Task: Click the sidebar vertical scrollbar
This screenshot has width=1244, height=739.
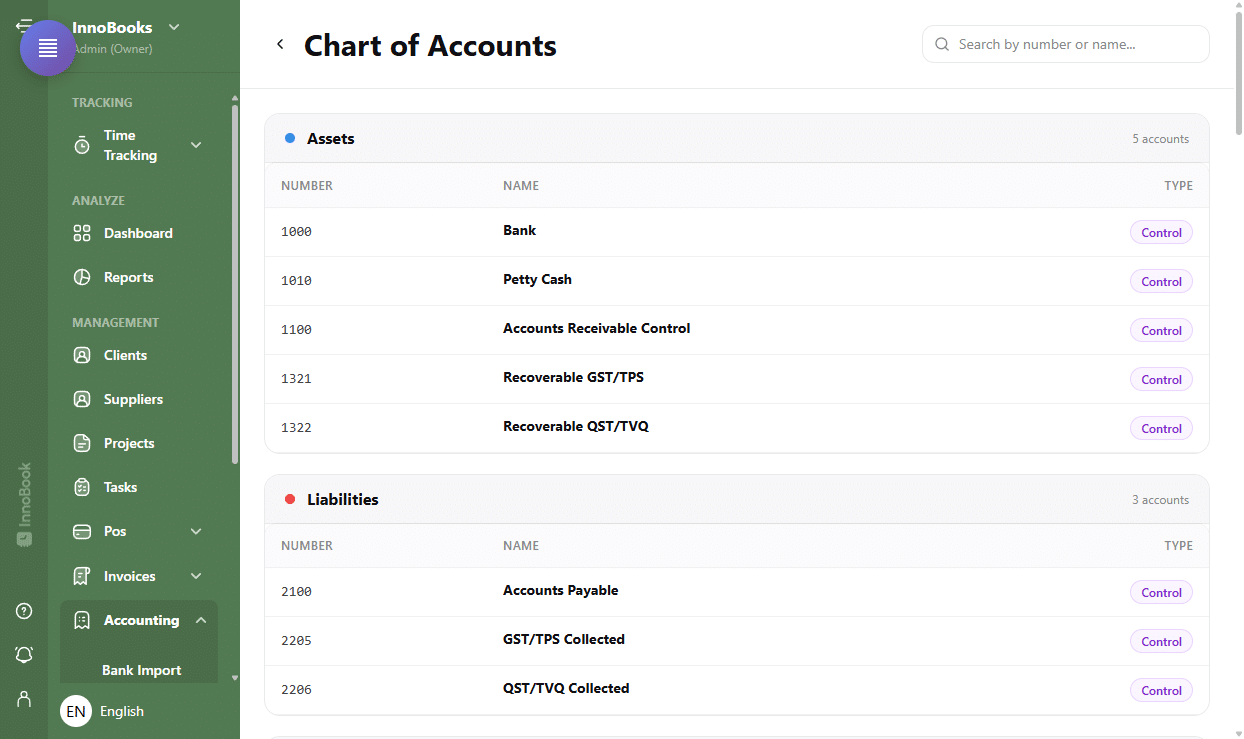Action: click(235, 283)
